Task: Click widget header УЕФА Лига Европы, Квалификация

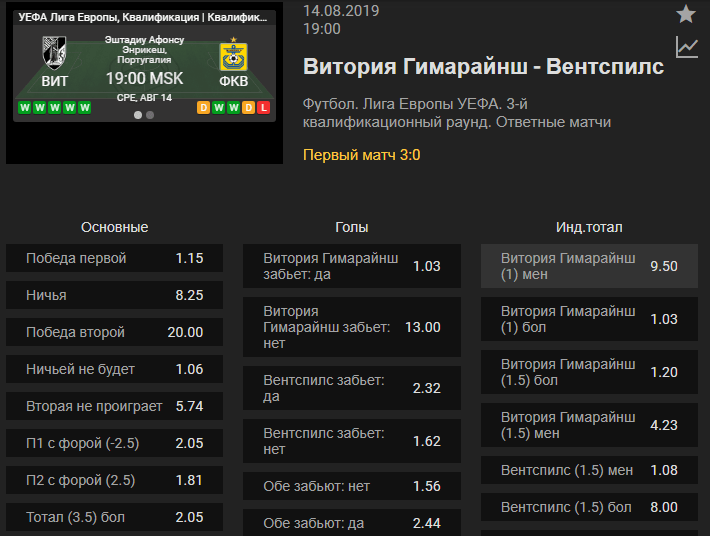Action: pyautogui.click(x=143, y=18)
